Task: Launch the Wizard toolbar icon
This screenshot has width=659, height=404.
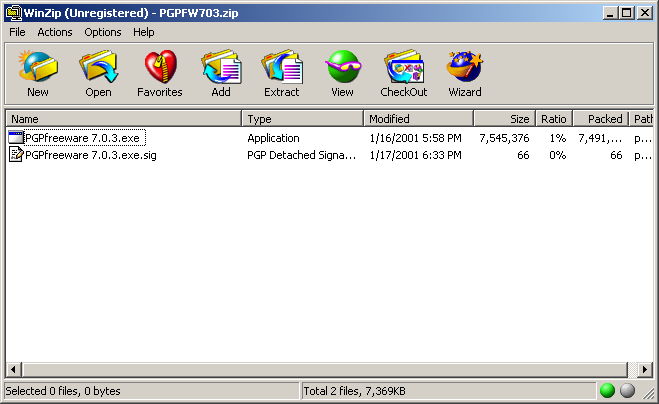Action: pyautogui.click(x=465, y=66)
